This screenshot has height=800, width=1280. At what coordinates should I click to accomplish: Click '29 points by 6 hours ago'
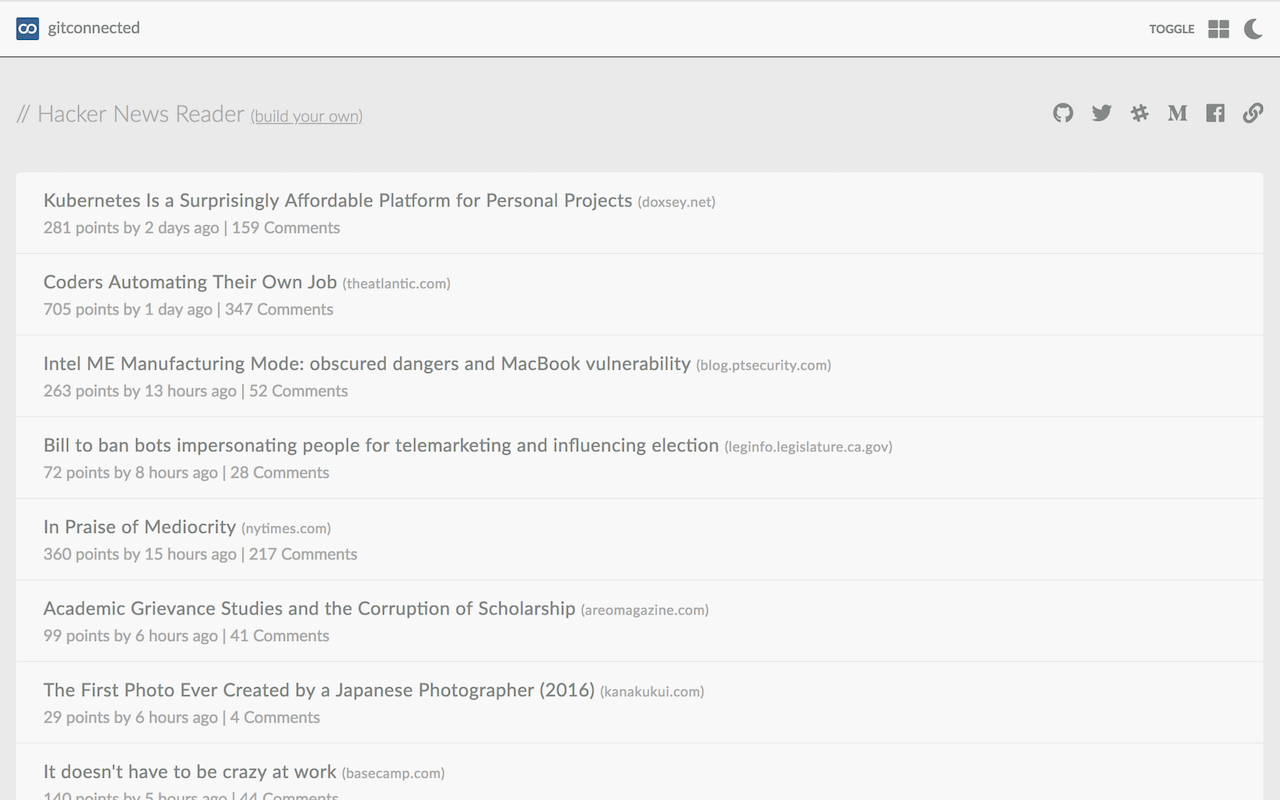pos(130,718)
